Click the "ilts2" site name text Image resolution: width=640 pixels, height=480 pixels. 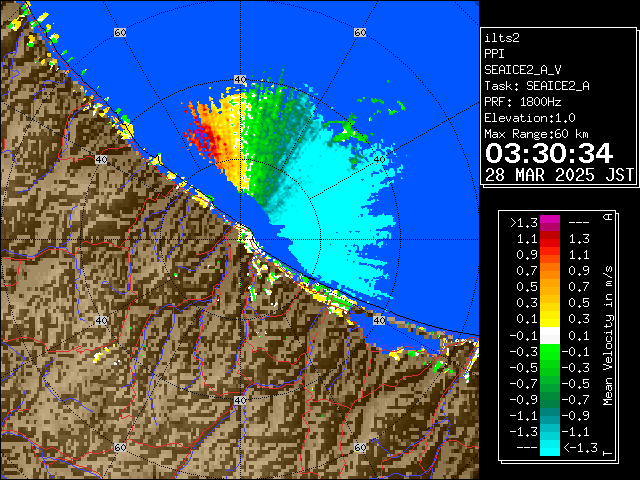pos(502,38)
